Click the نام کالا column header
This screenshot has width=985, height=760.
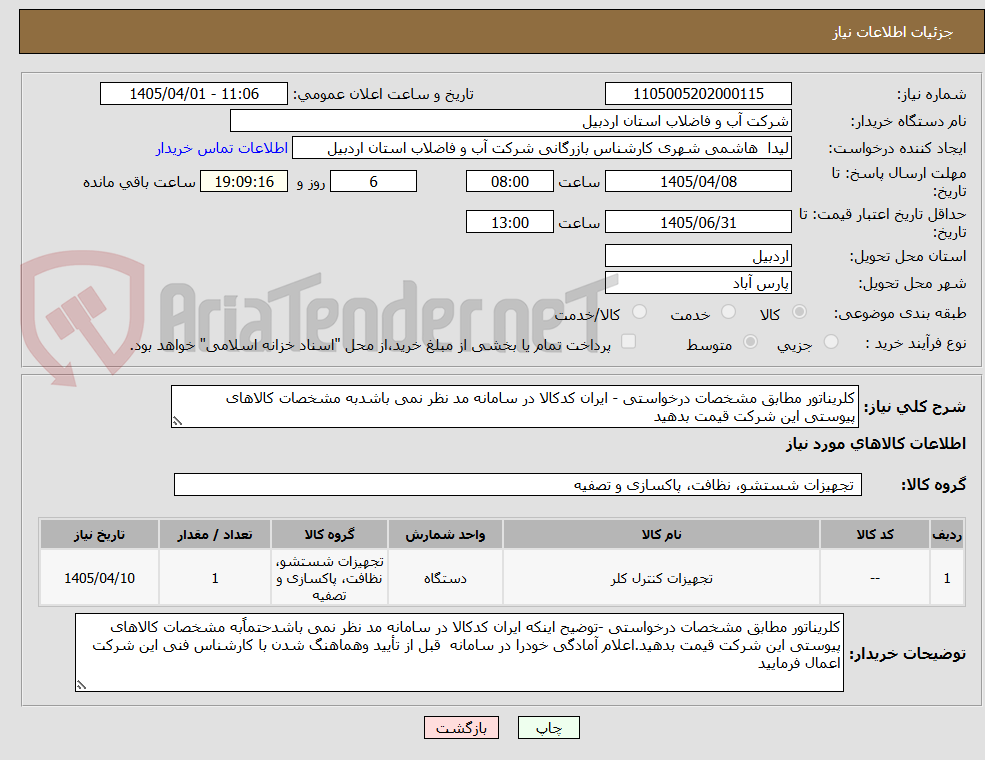[661, 535]
